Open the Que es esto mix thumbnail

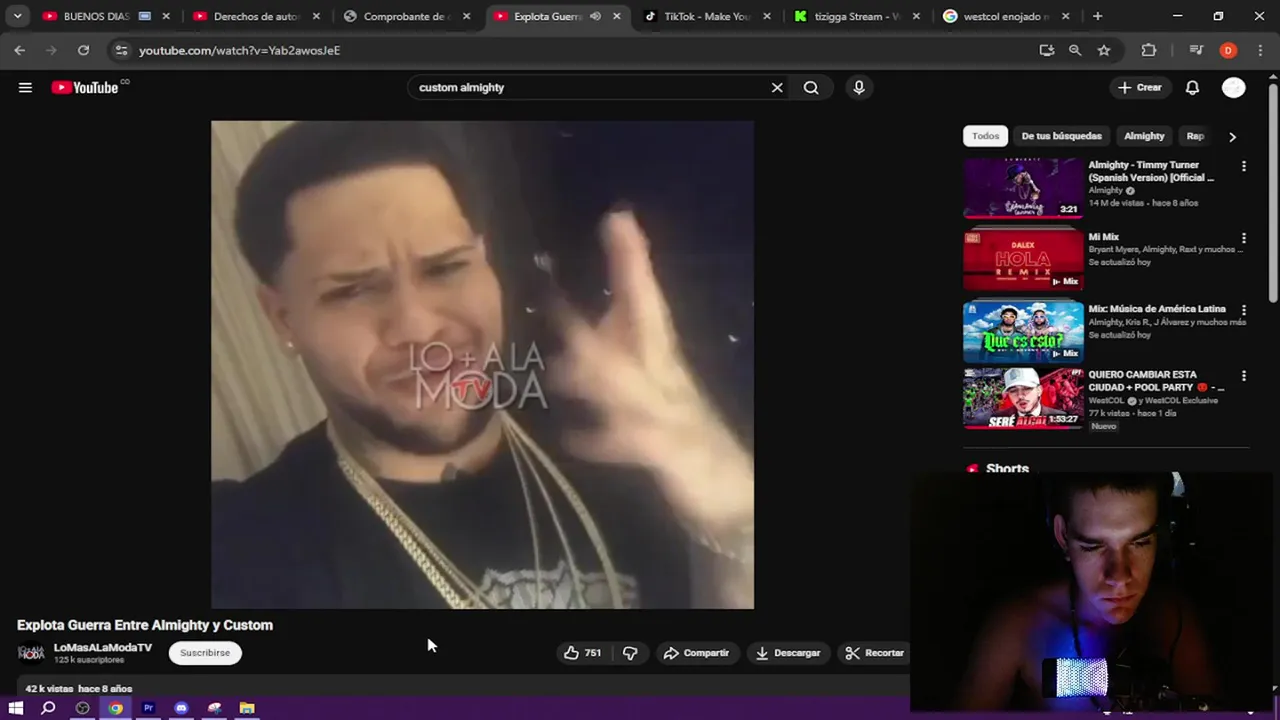(1023, 332)
